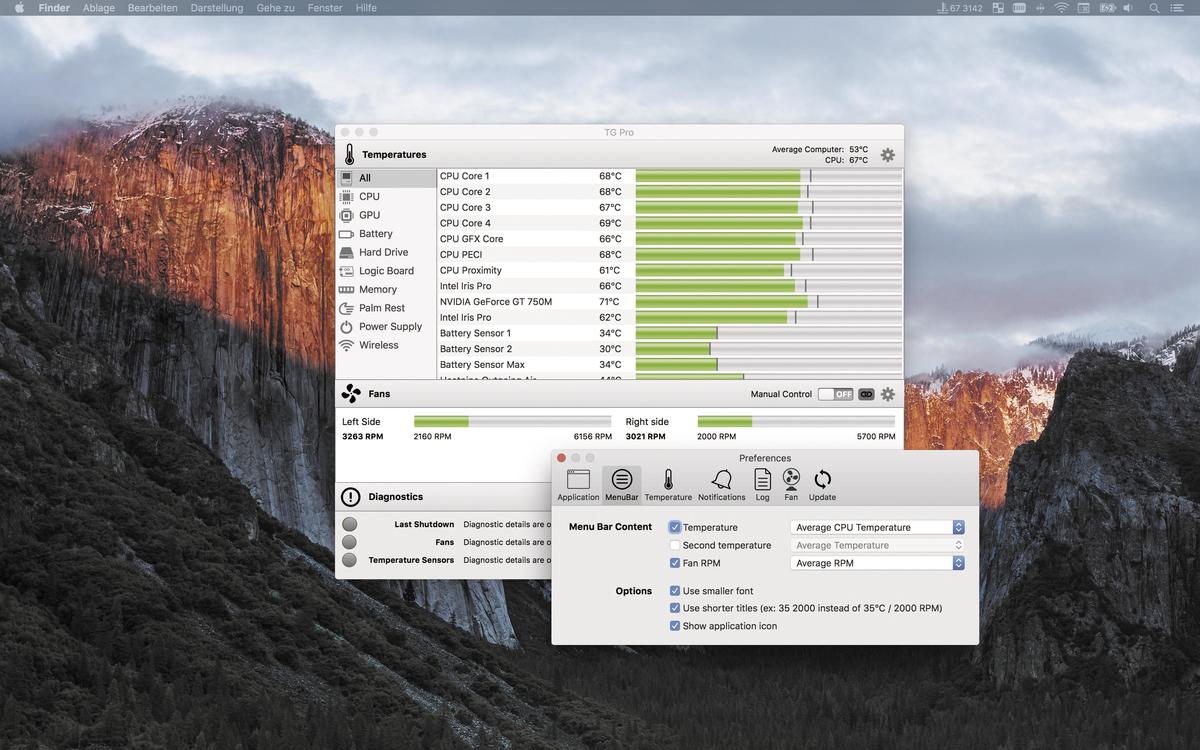Open the Wi-Fi menu bar icon
This screenshot has height=750, width=1200.
click(x=1061, y=8)
